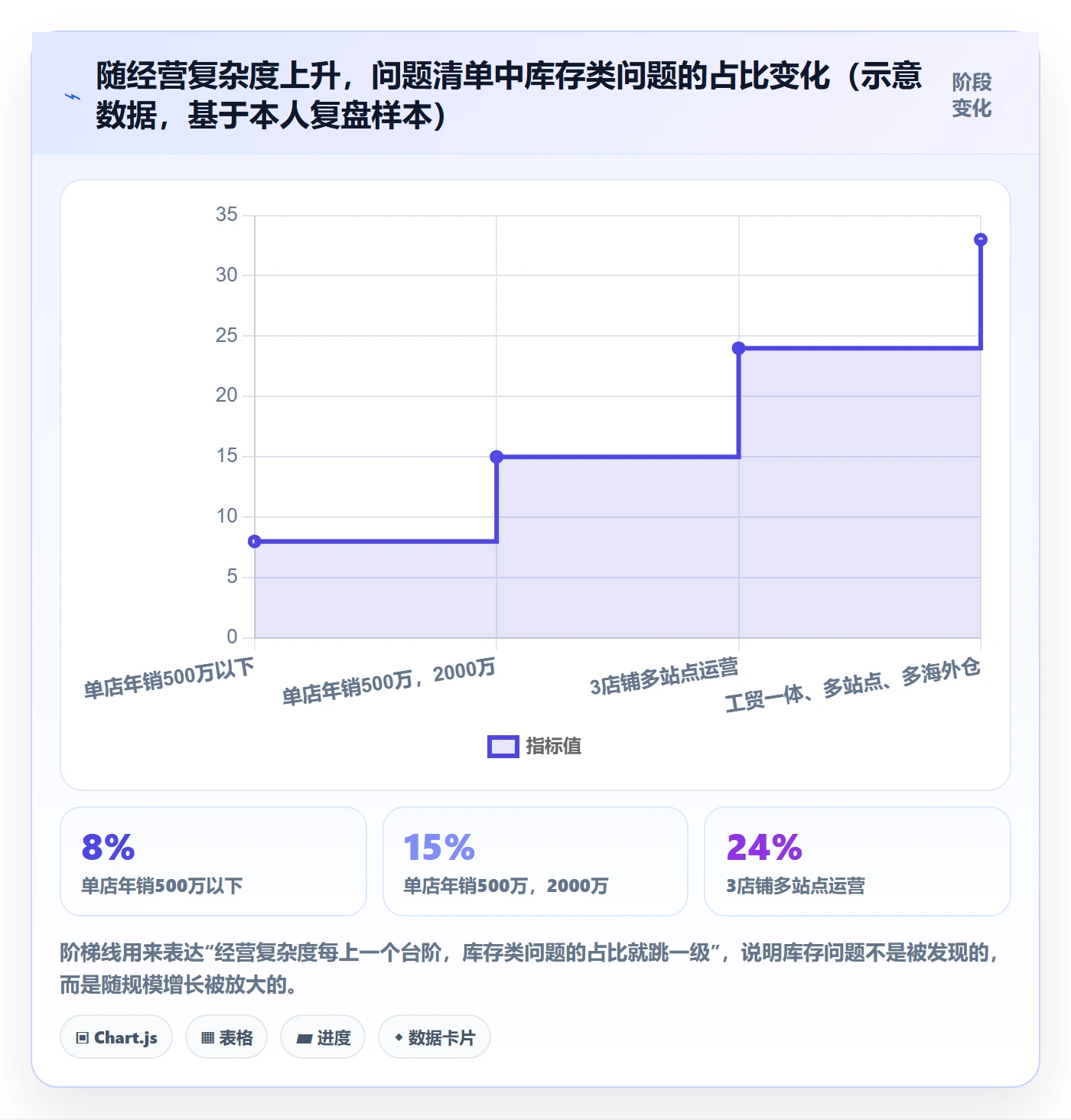The width and height of the screenshot is (1071, 1120).
Task: Click the data point at value 24
Action: click(x=739, y=348)
